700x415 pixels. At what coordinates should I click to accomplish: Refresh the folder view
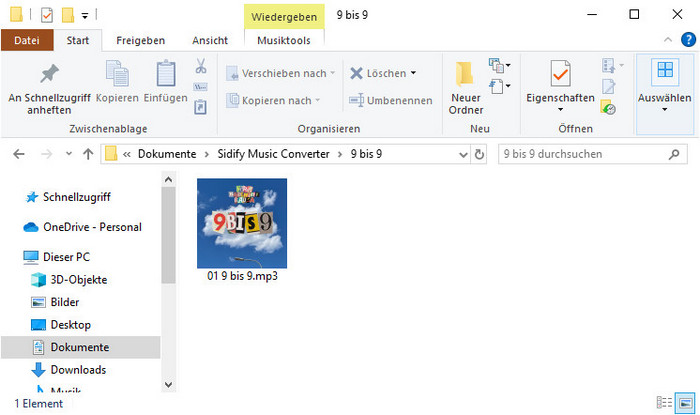click(x=479, y=154)
